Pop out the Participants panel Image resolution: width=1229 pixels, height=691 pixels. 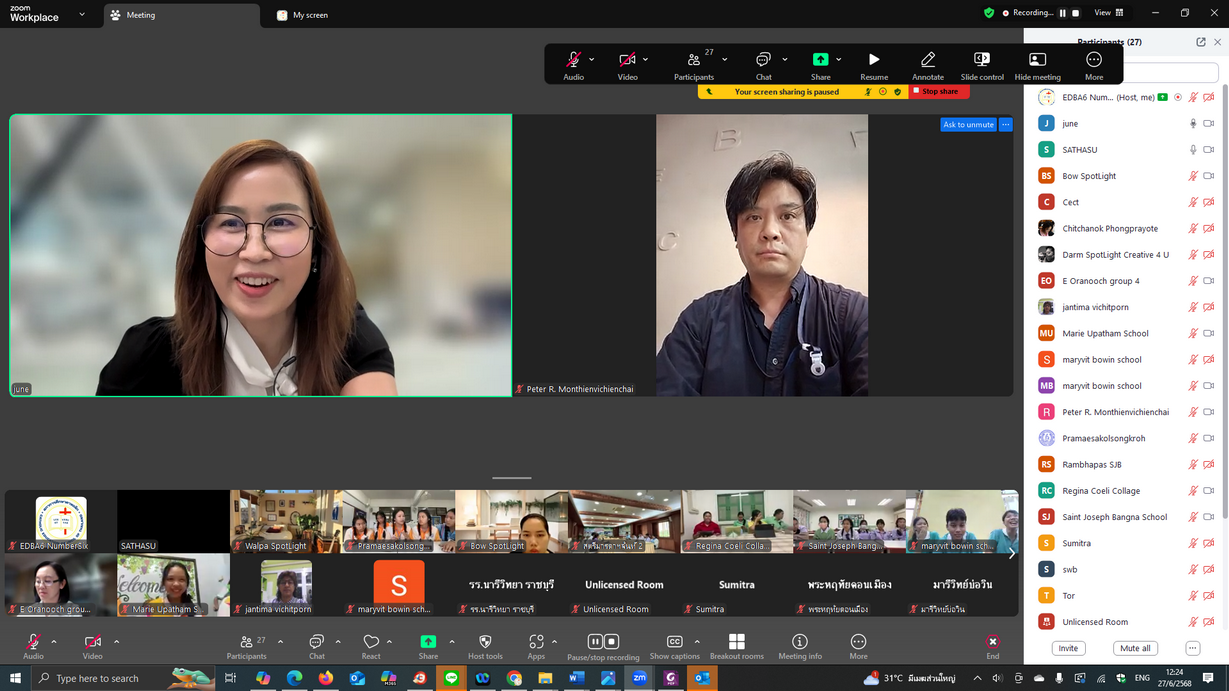1200,42
